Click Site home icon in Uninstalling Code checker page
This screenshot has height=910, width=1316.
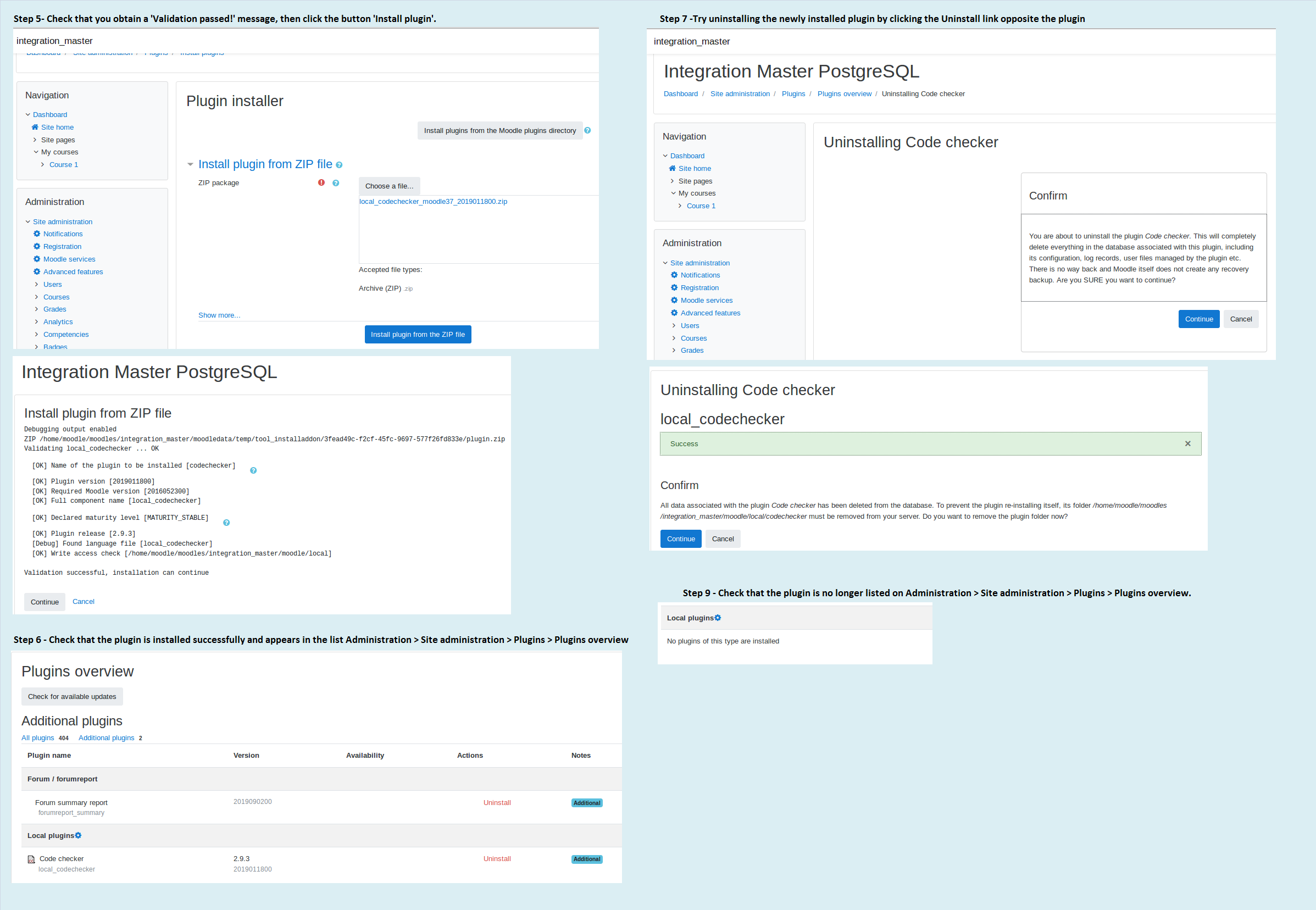pos(672,168)
